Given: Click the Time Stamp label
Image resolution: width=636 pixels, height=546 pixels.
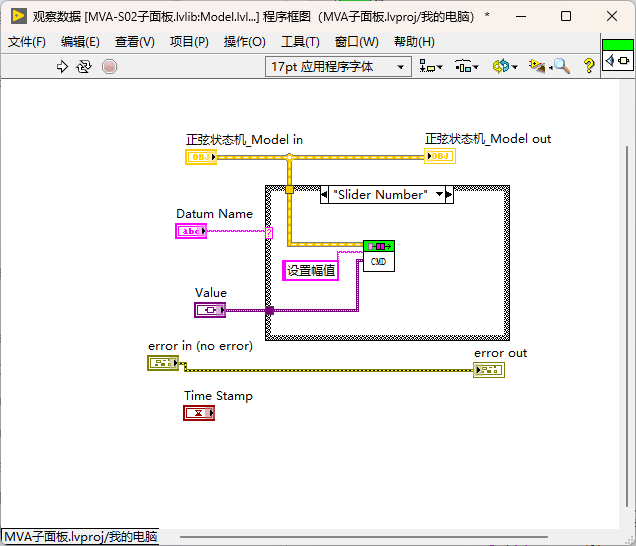Looking at the screenshot, I should [x=218, y=396].
